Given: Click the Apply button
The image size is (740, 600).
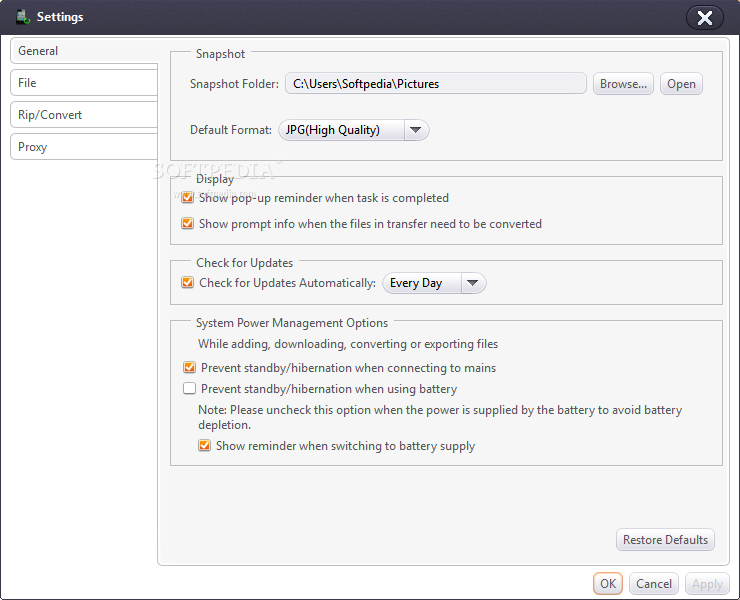Looking at the screenshot, I should point(707,584).
